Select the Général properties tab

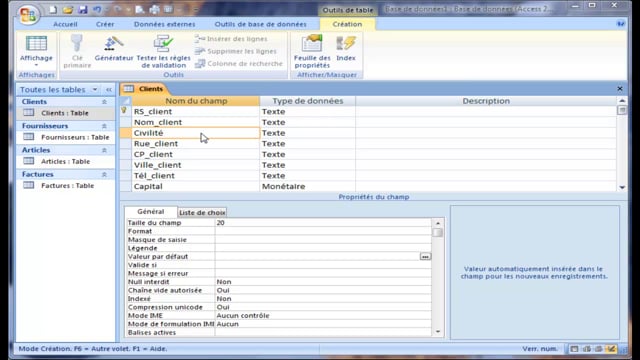point(151,211)
